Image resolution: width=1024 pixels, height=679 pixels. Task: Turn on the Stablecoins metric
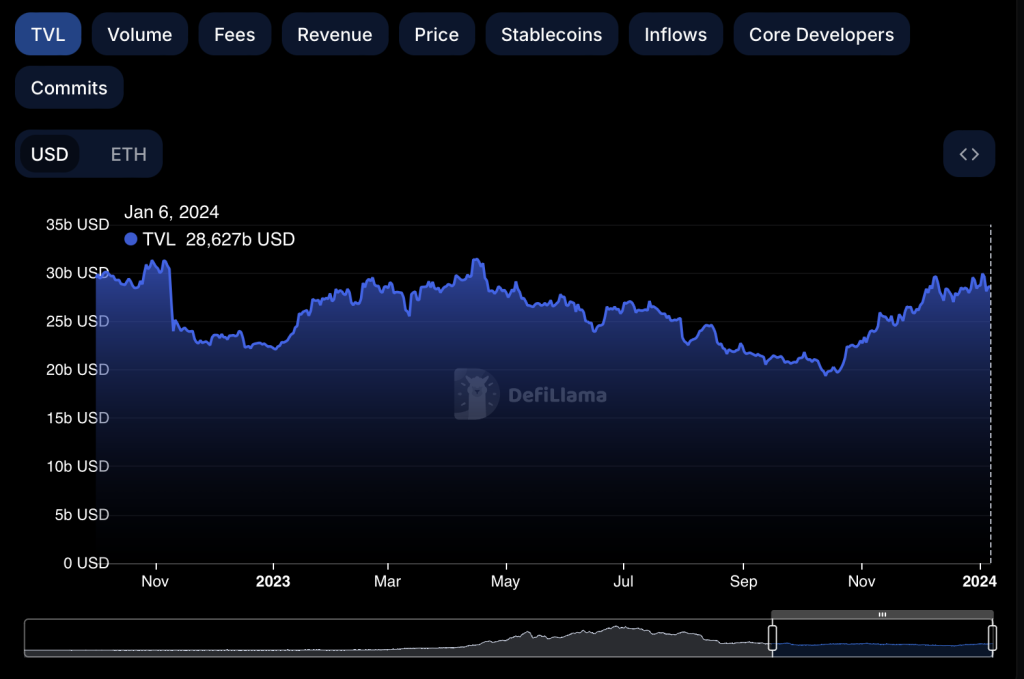pos(551,34)
